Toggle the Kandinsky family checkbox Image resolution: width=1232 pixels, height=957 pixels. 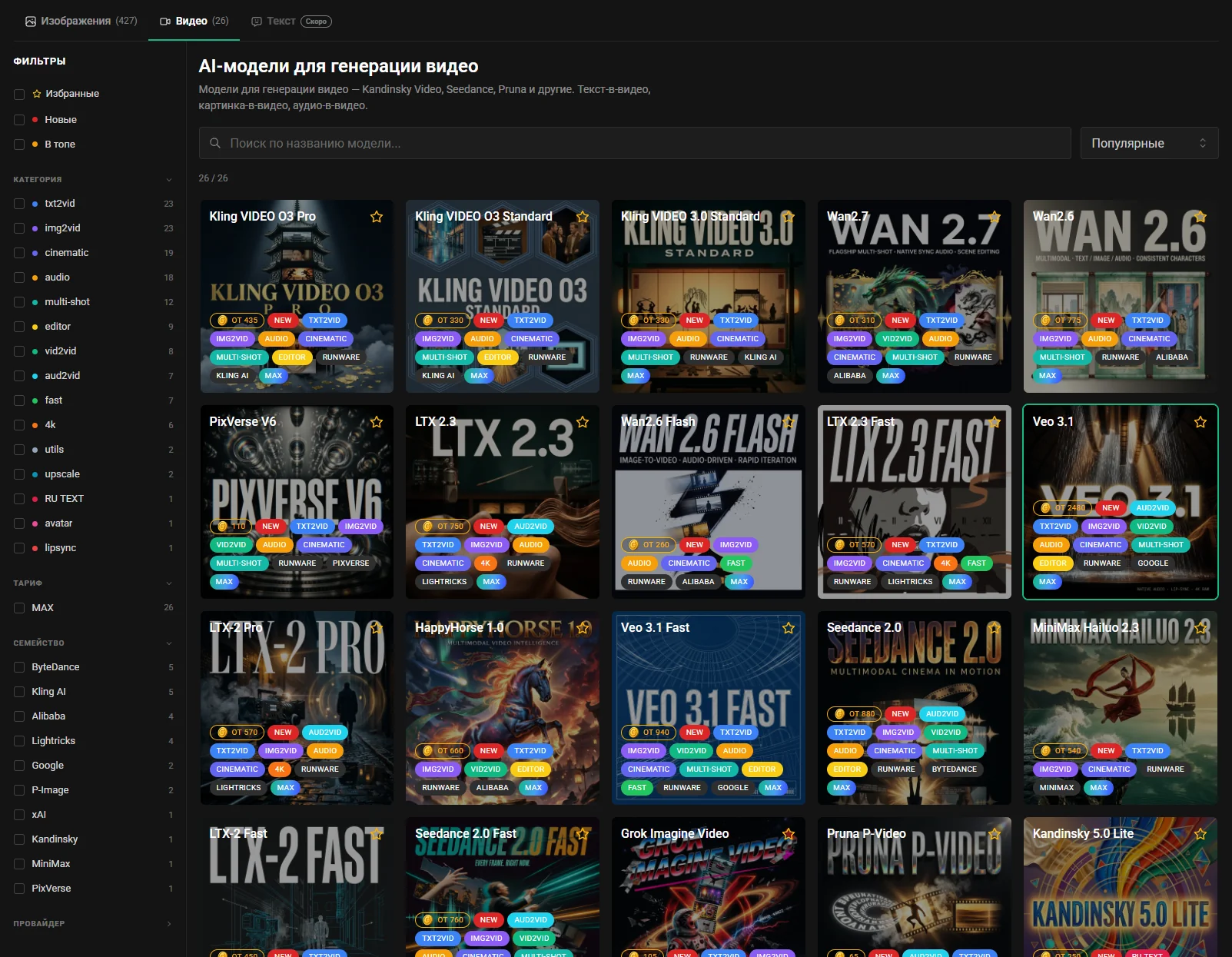click(19, 839)
